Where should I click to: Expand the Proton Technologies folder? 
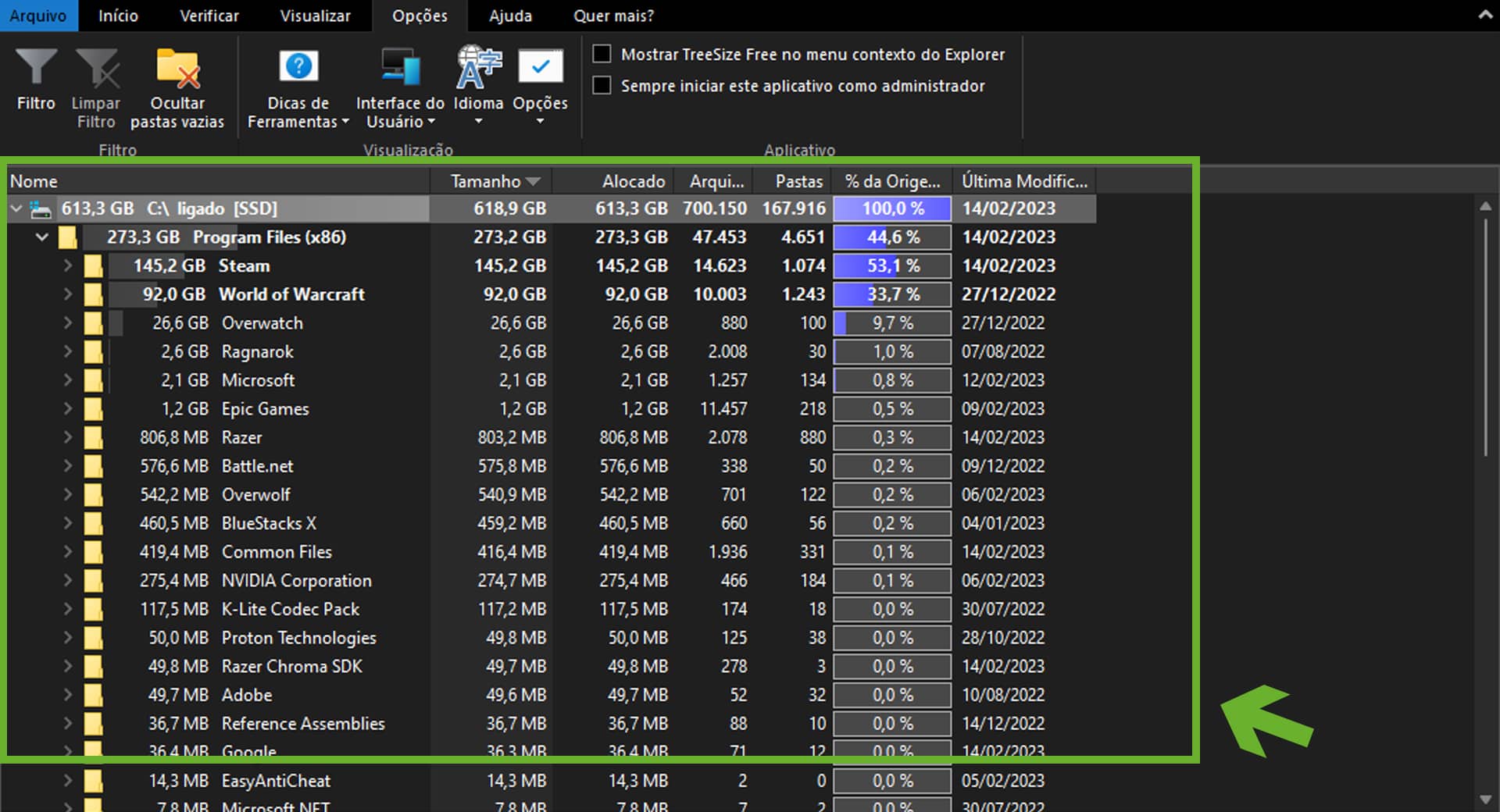point(68,638)
